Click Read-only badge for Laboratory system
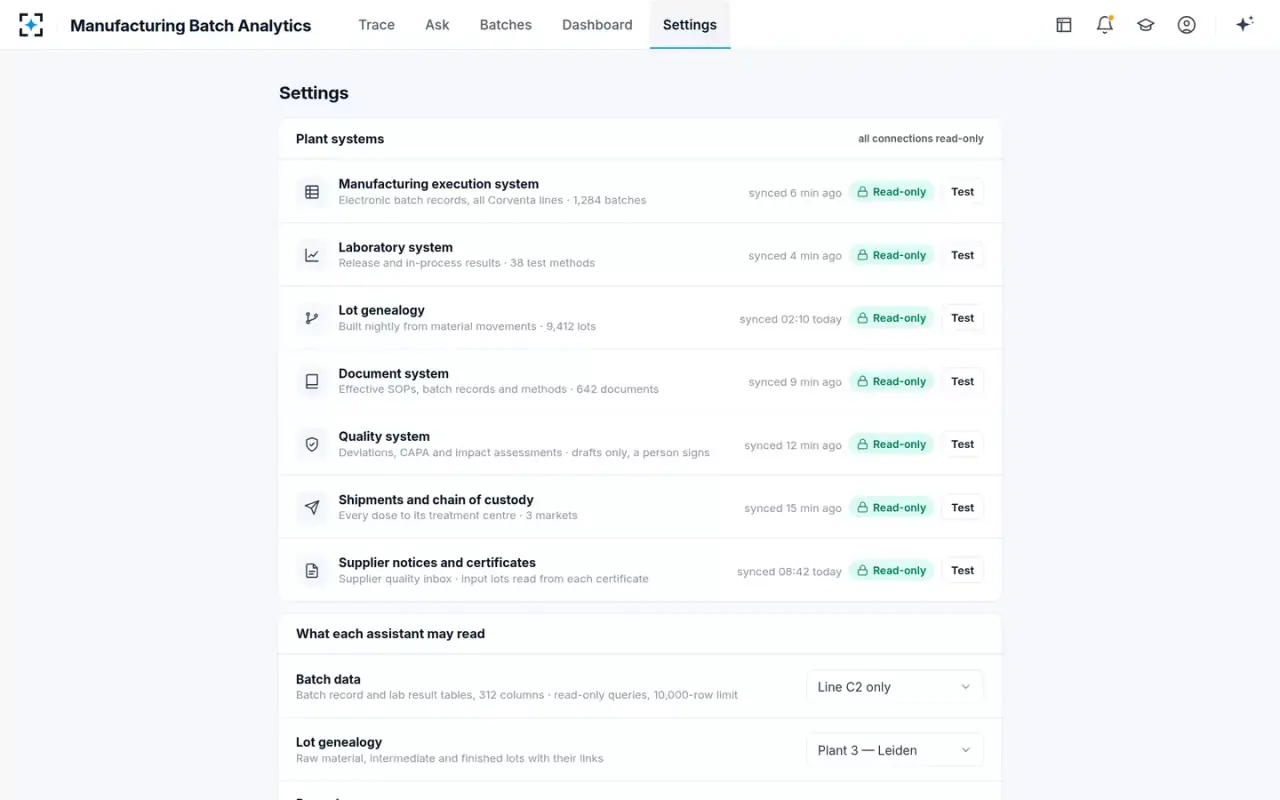 click(x=892, y=255)
